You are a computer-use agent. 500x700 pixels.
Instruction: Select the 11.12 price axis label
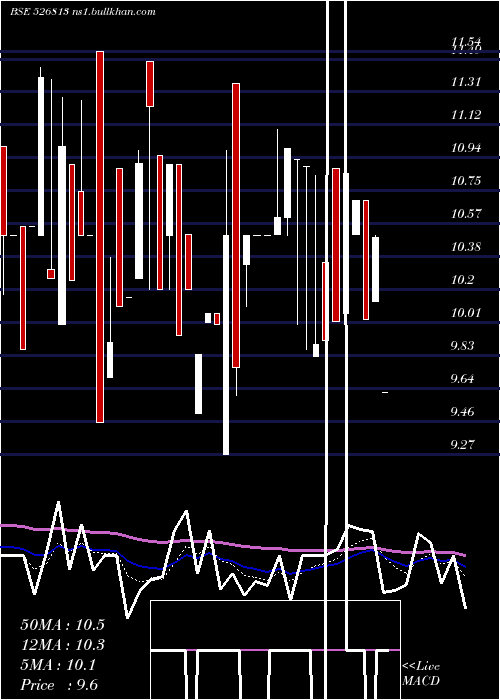466,115
